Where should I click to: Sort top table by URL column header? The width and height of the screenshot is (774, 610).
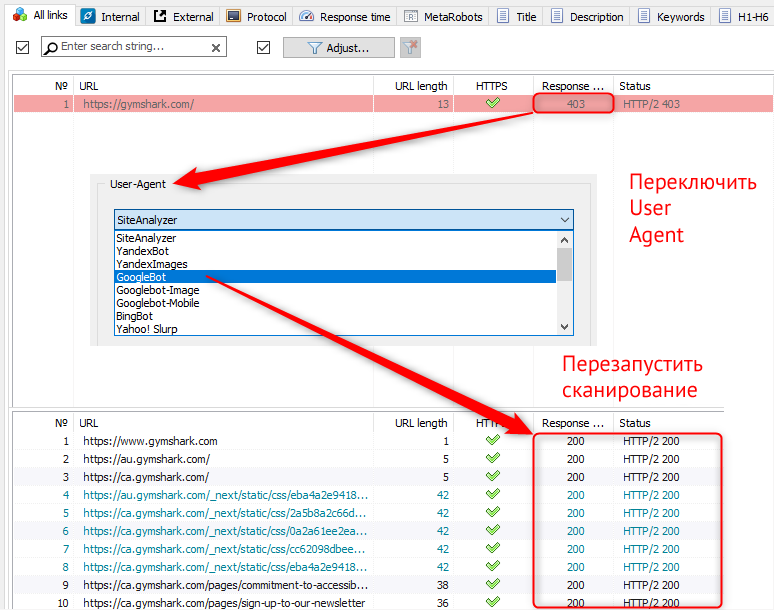pos(223,86)
